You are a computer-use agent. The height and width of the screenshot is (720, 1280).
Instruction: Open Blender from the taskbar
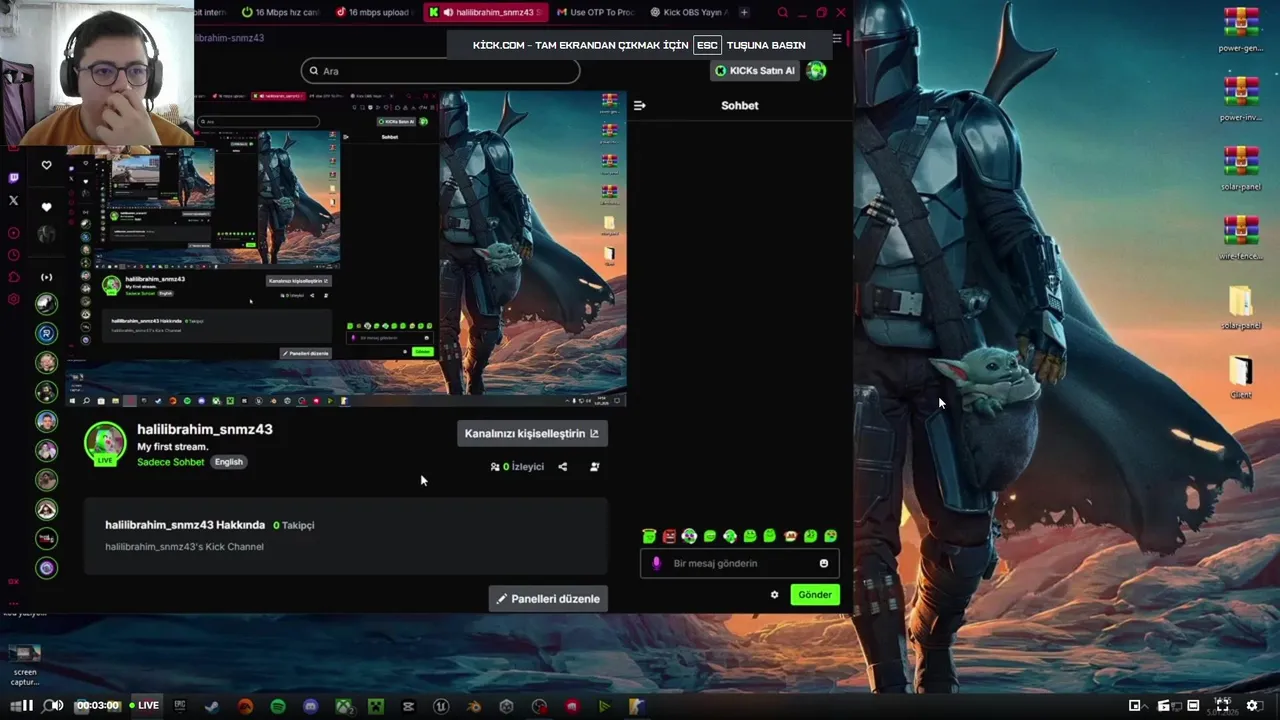[474, 706]
